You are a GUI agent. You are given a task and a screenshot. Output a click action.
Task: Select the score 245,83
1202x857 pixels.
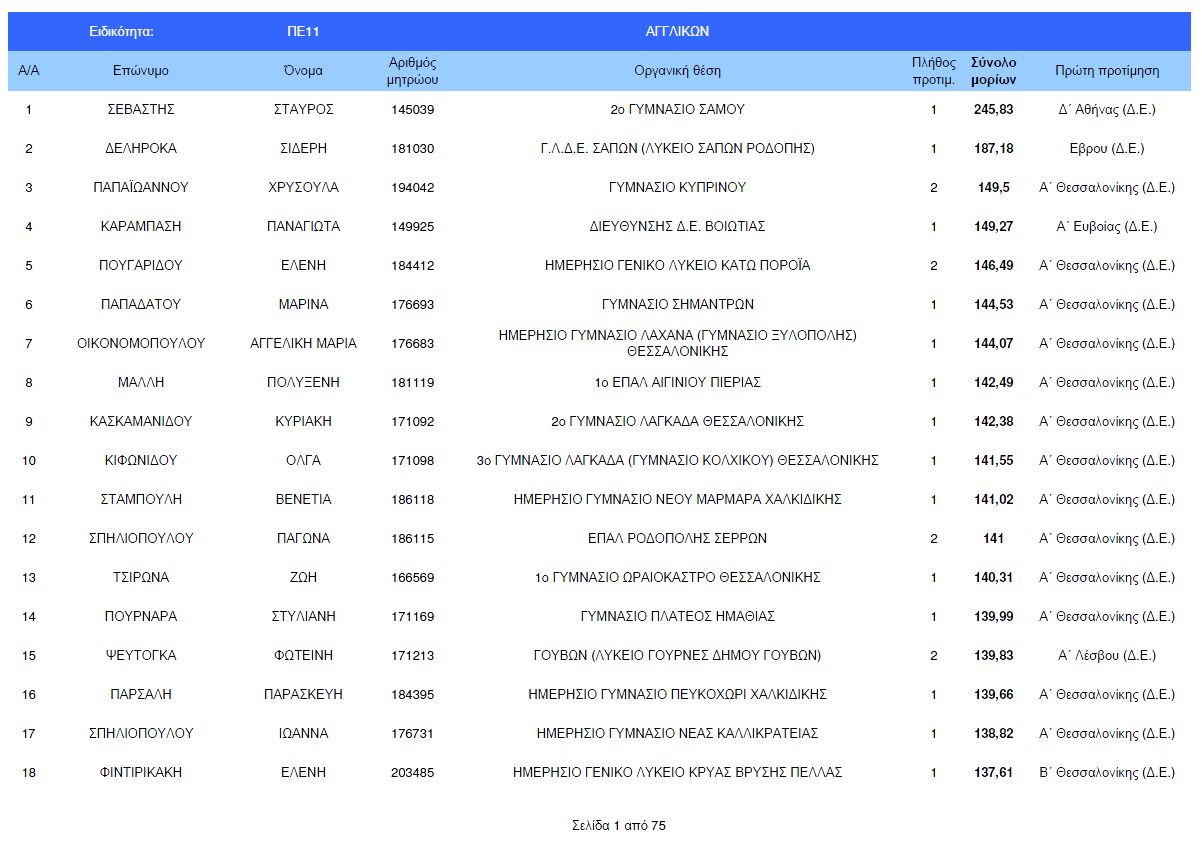tap(993, 109)
